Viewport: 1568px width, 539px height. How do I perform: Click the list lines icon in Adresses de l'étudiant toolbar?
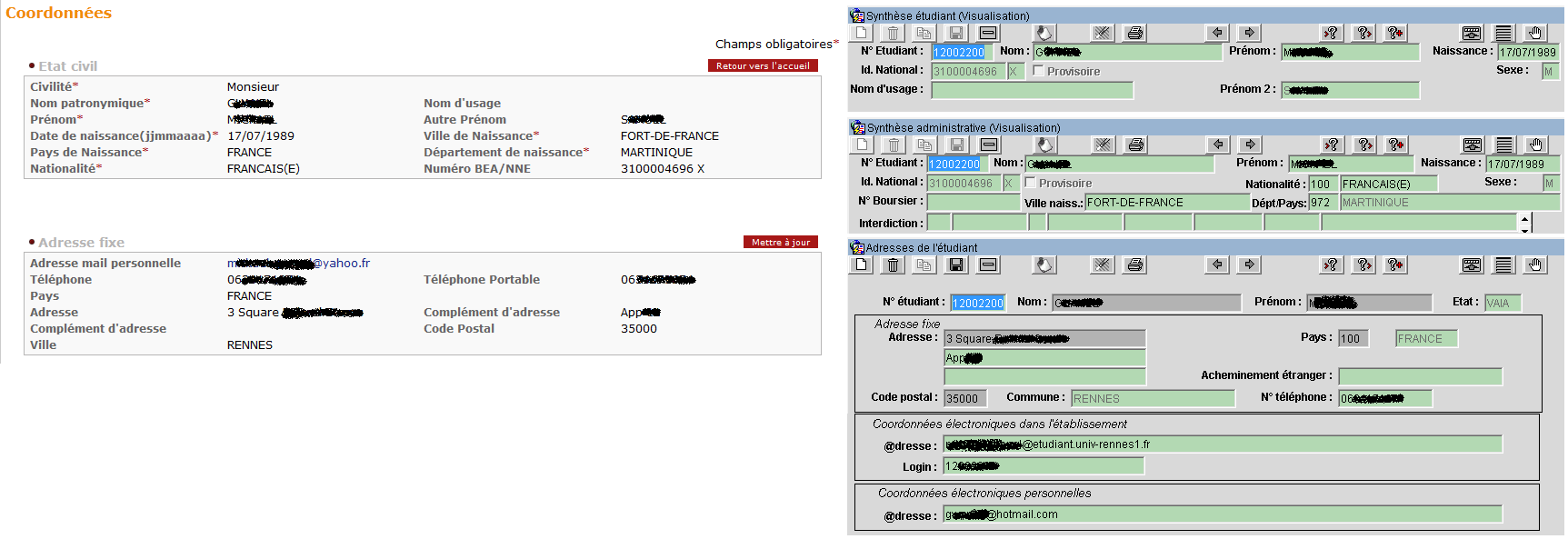pyautogui.click(x=1503, y=265)
